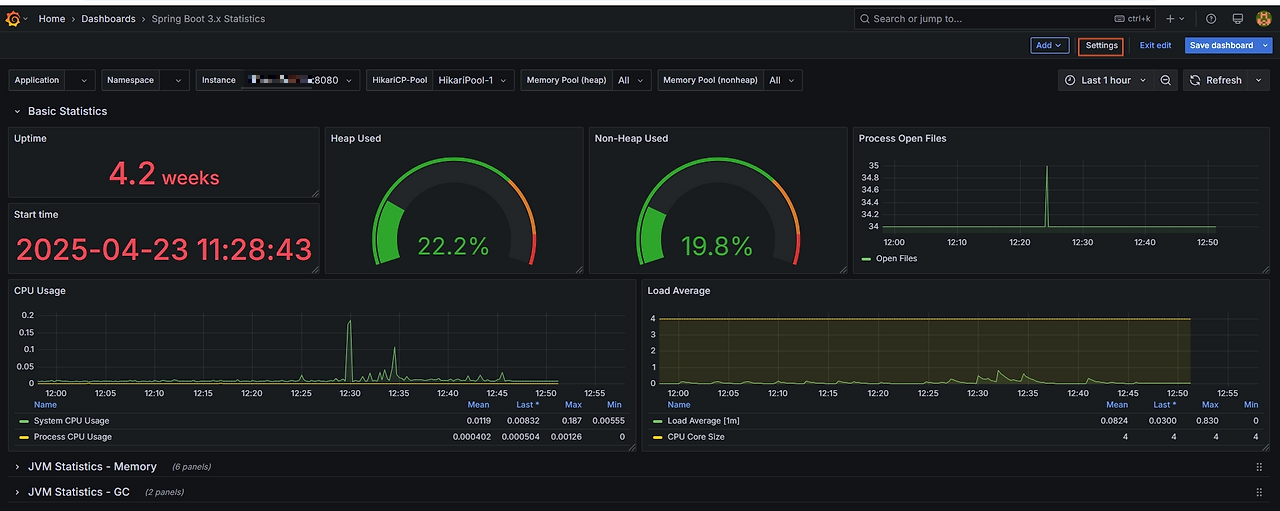The width and height of the screenshot is (1280, 511).
Task: Click the Load Average [1m] green color swatch
Action: tap(657, 421)
